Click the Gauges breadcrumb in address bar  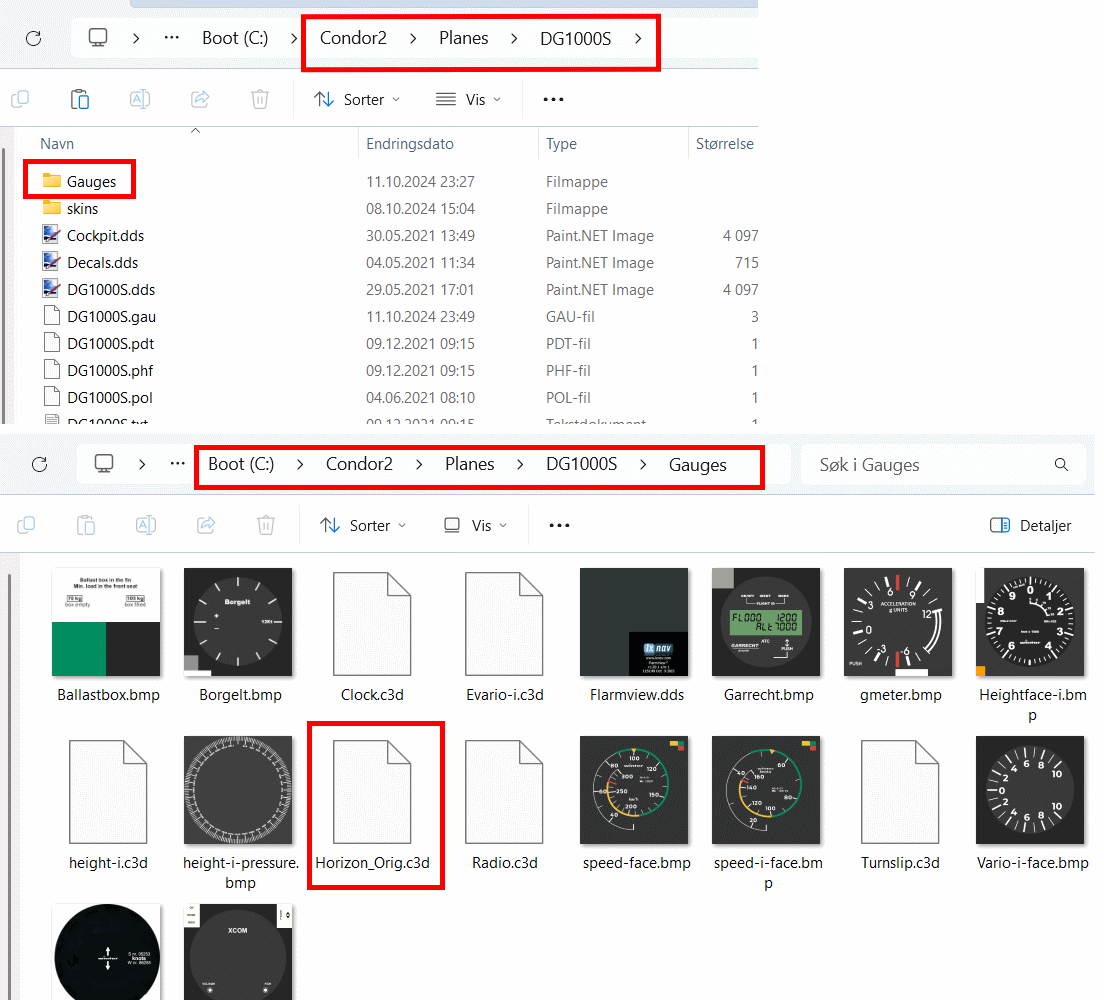tap(697, 465)
